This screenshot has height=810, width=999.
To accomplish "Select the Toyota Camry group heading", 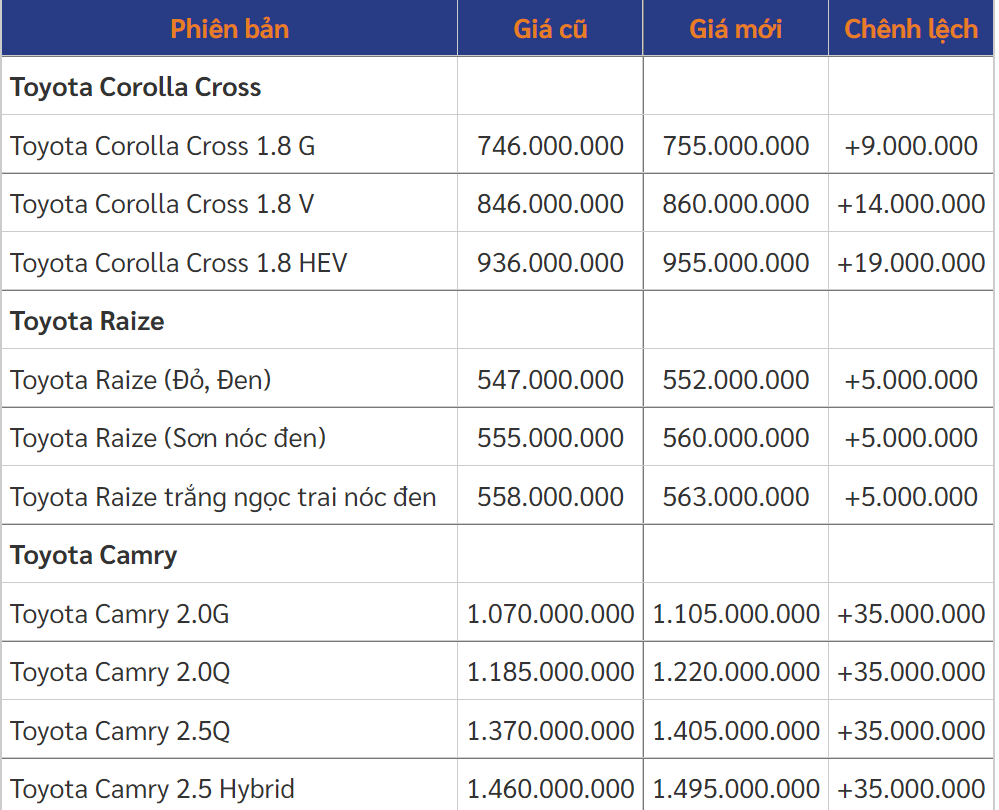I will click(94, 555).
